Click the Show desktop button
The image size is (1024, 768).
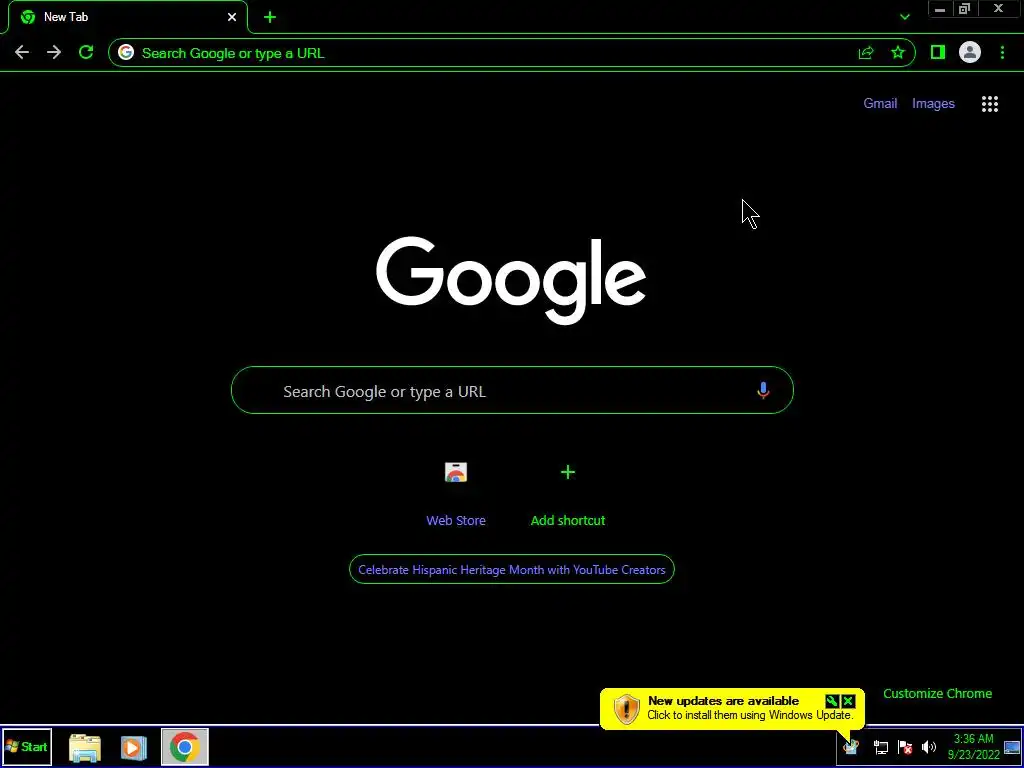(x=1012, y=746)
